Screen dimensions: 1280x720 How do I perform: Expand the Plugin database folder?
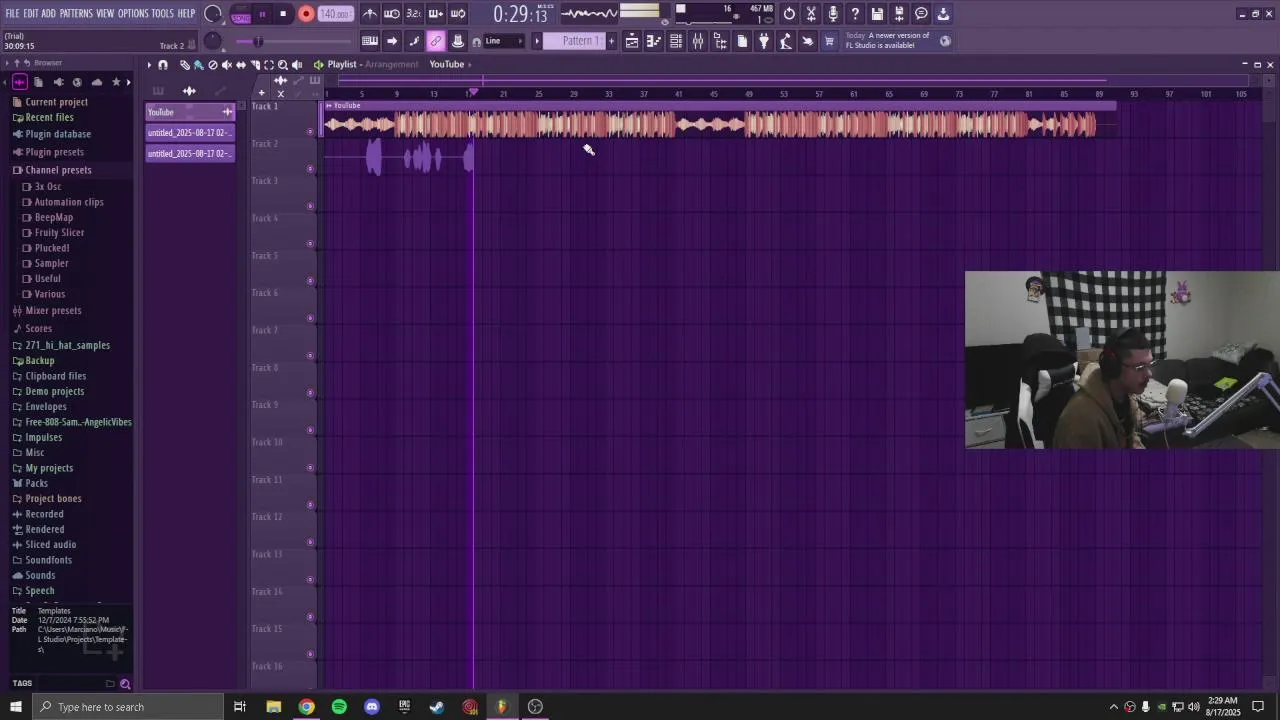pyautogui.click(x=58, y=134)
